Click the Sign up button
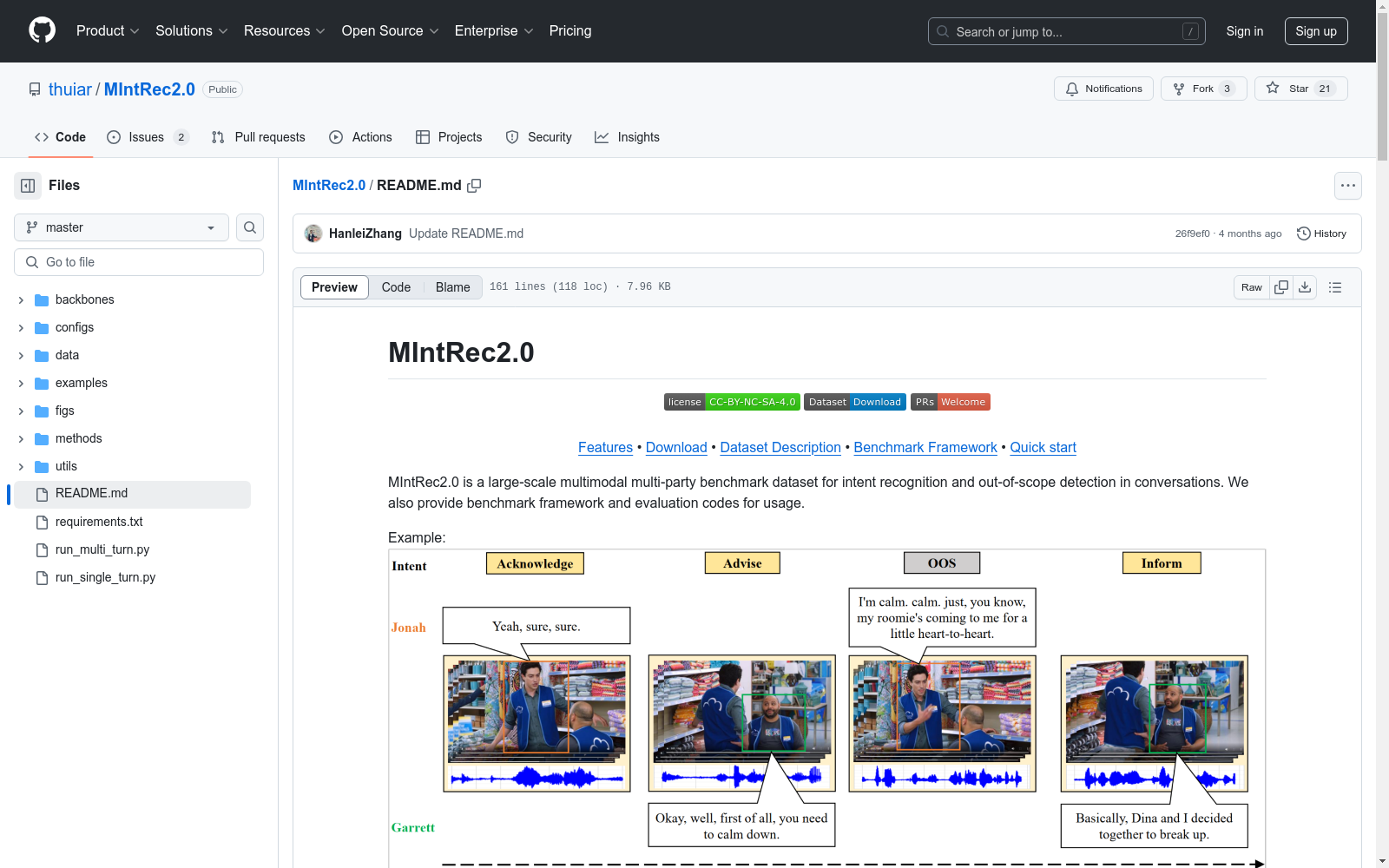The width and height of the screenshot is (1389, 868). point(1316,31)
